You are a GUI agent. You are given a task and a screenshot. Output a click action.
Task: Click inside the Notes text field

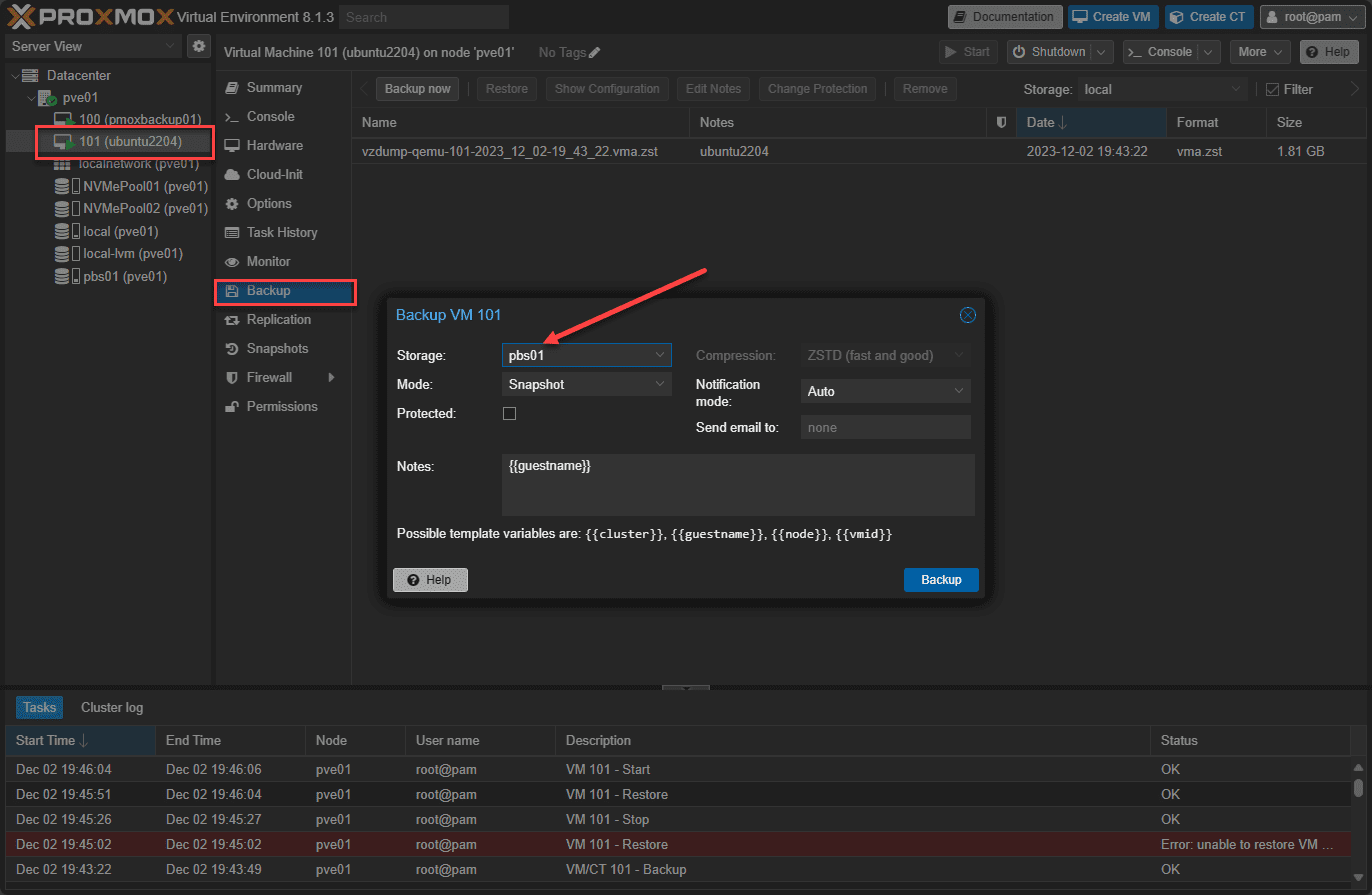737,485
